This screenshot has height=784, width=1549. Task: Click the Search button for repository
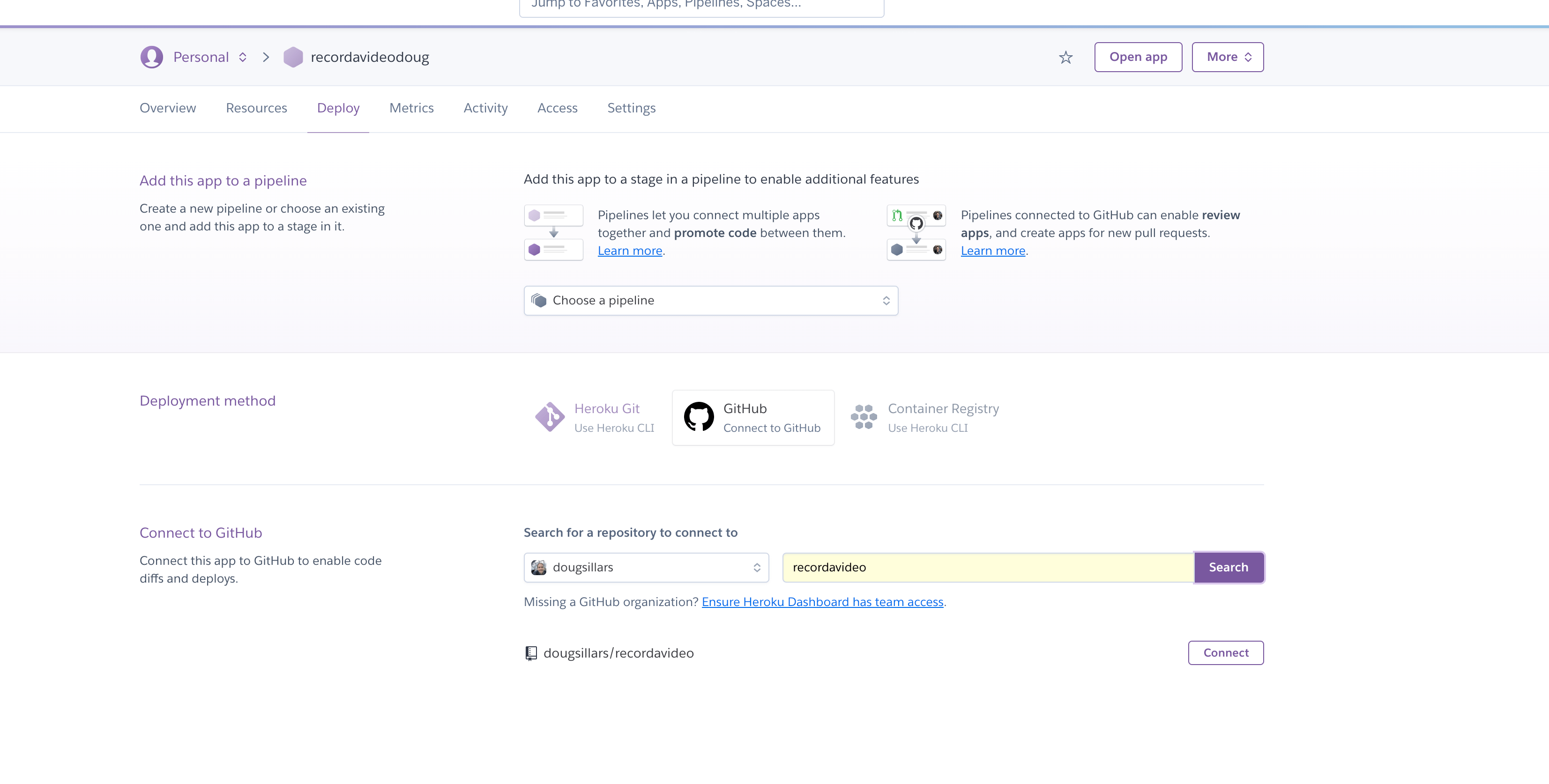[x=1228, y=567]
